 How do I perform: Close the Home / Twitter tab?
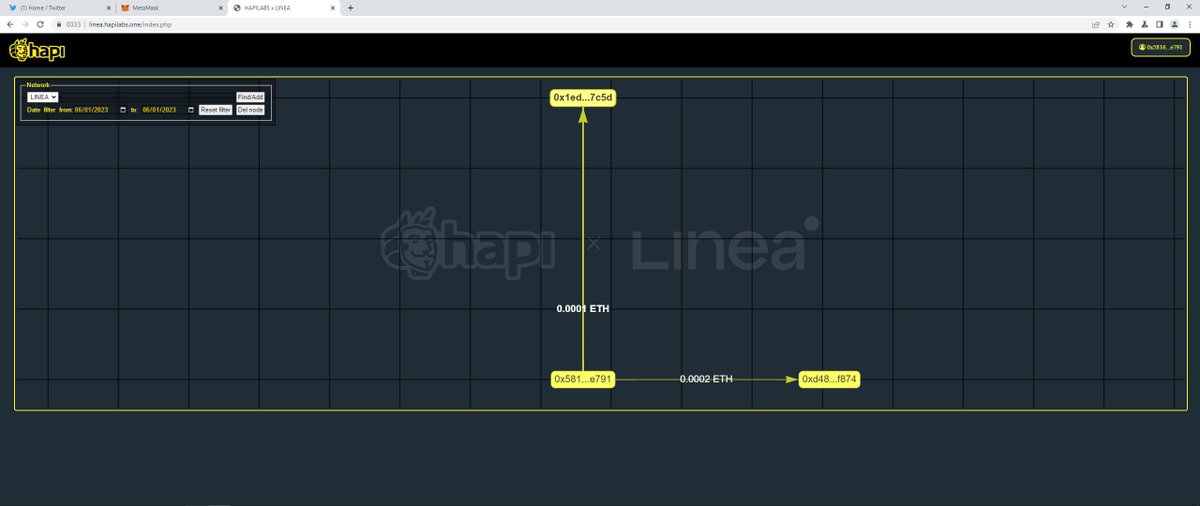pyautogui.click(x=107, y=7)
